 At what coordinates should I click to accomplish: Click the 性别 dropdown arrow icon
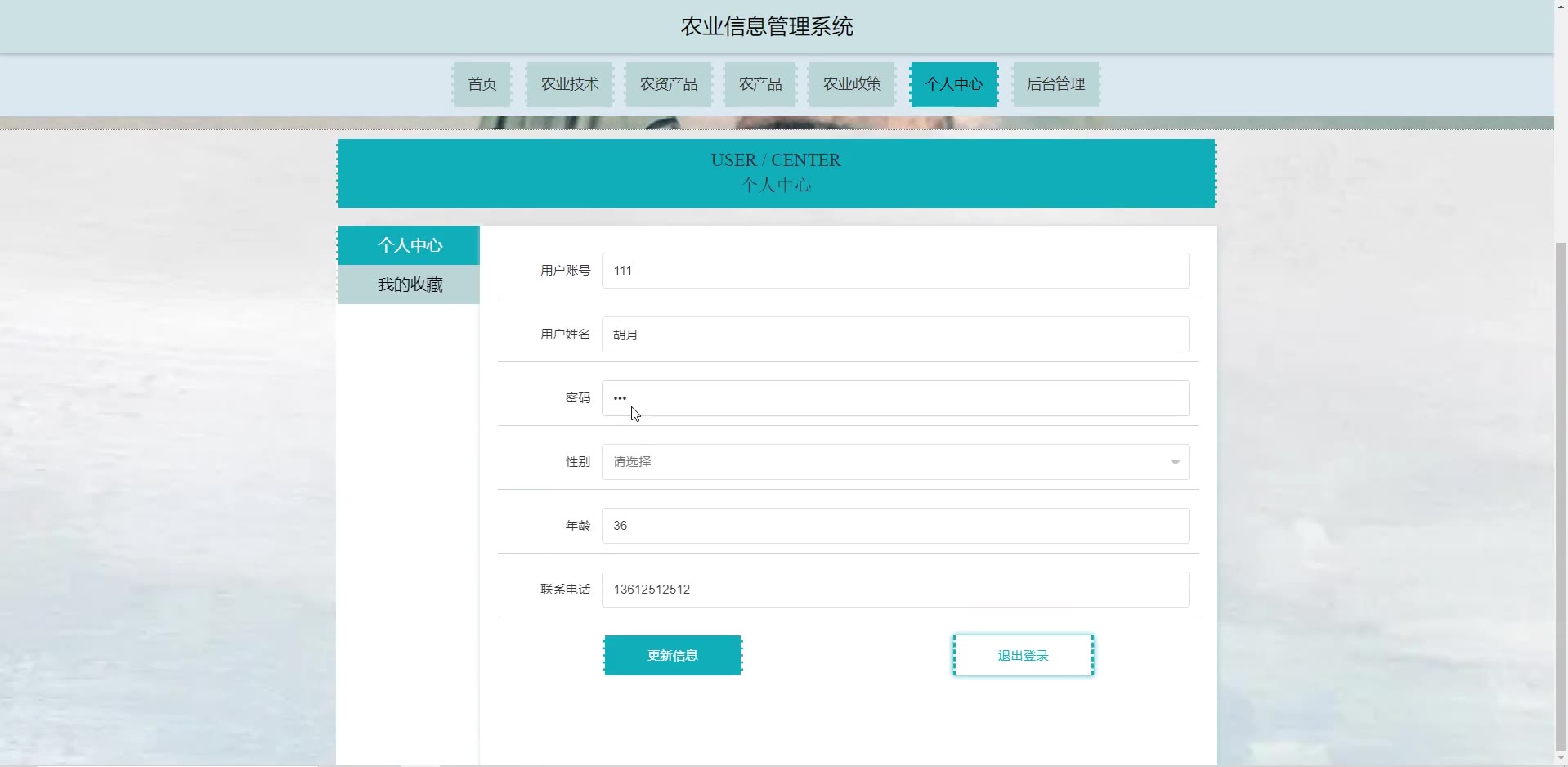(x=1175, y=462)
